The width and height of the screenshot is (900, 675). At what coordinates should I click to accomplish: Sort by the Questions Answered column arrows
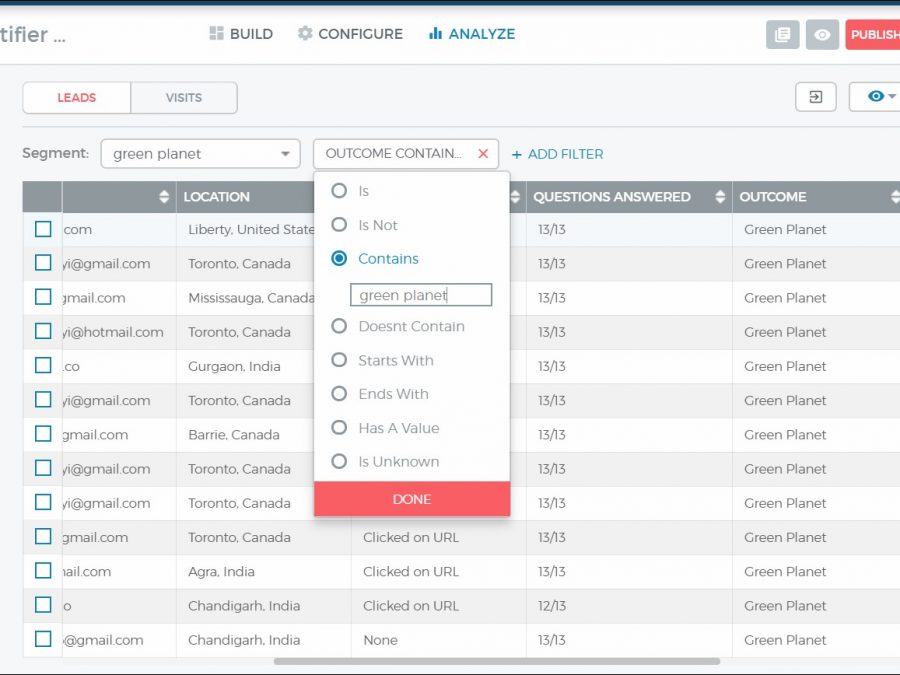click(x=720, y=197)
